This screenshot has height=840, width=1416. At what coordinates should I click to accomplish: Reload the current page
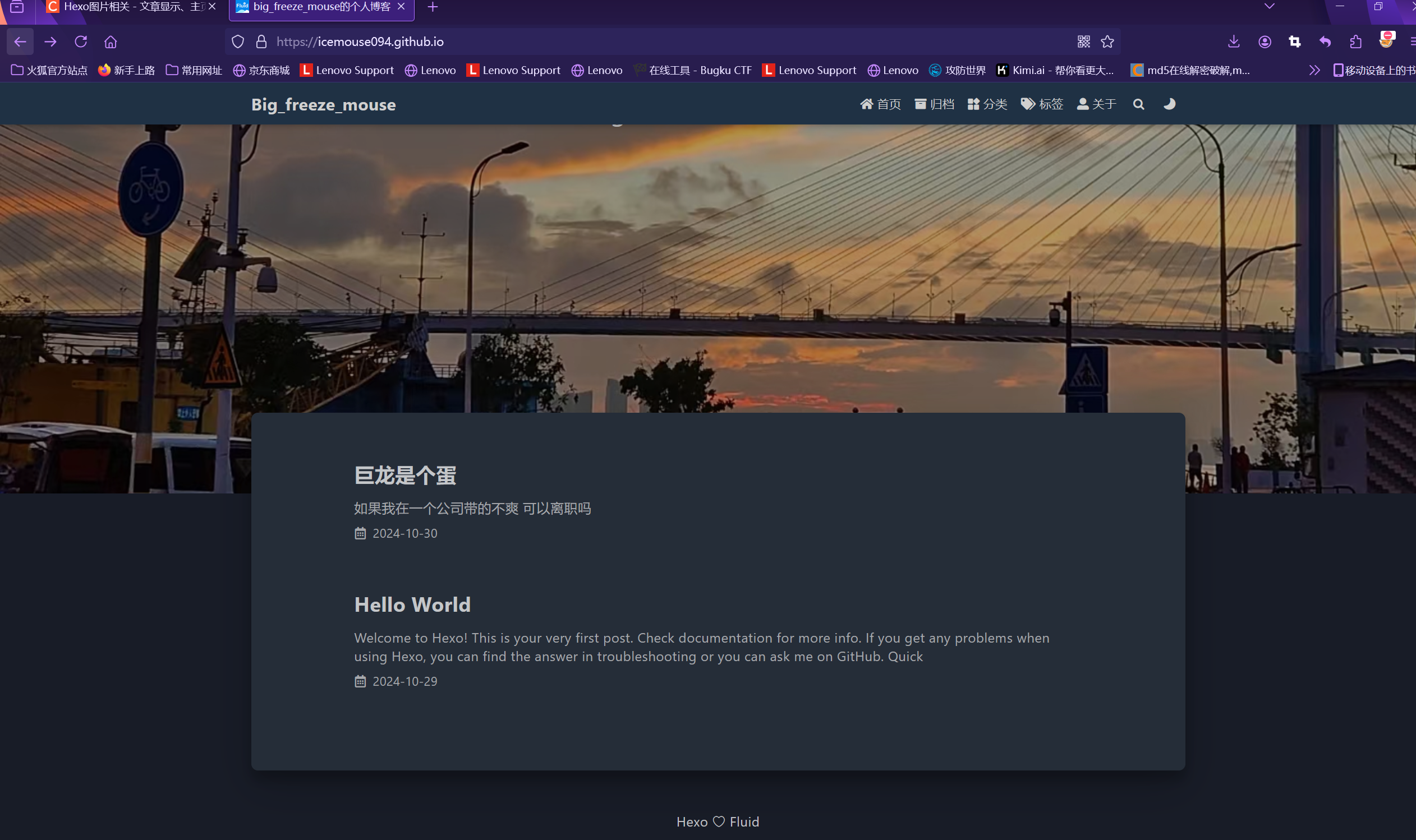click(81, 41)
